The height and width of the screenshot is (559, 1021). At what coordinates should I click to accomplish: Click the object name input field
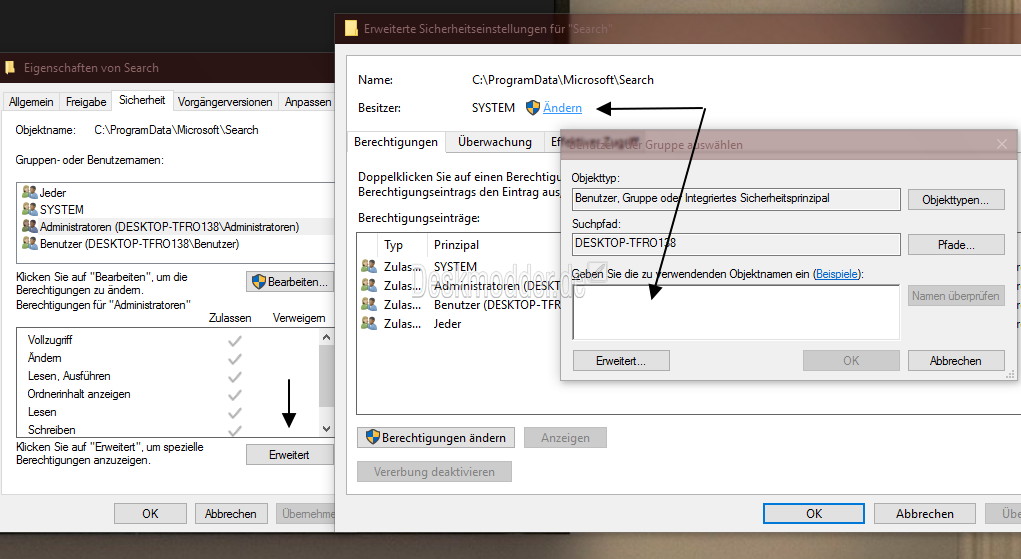click(x=735, y=312)
